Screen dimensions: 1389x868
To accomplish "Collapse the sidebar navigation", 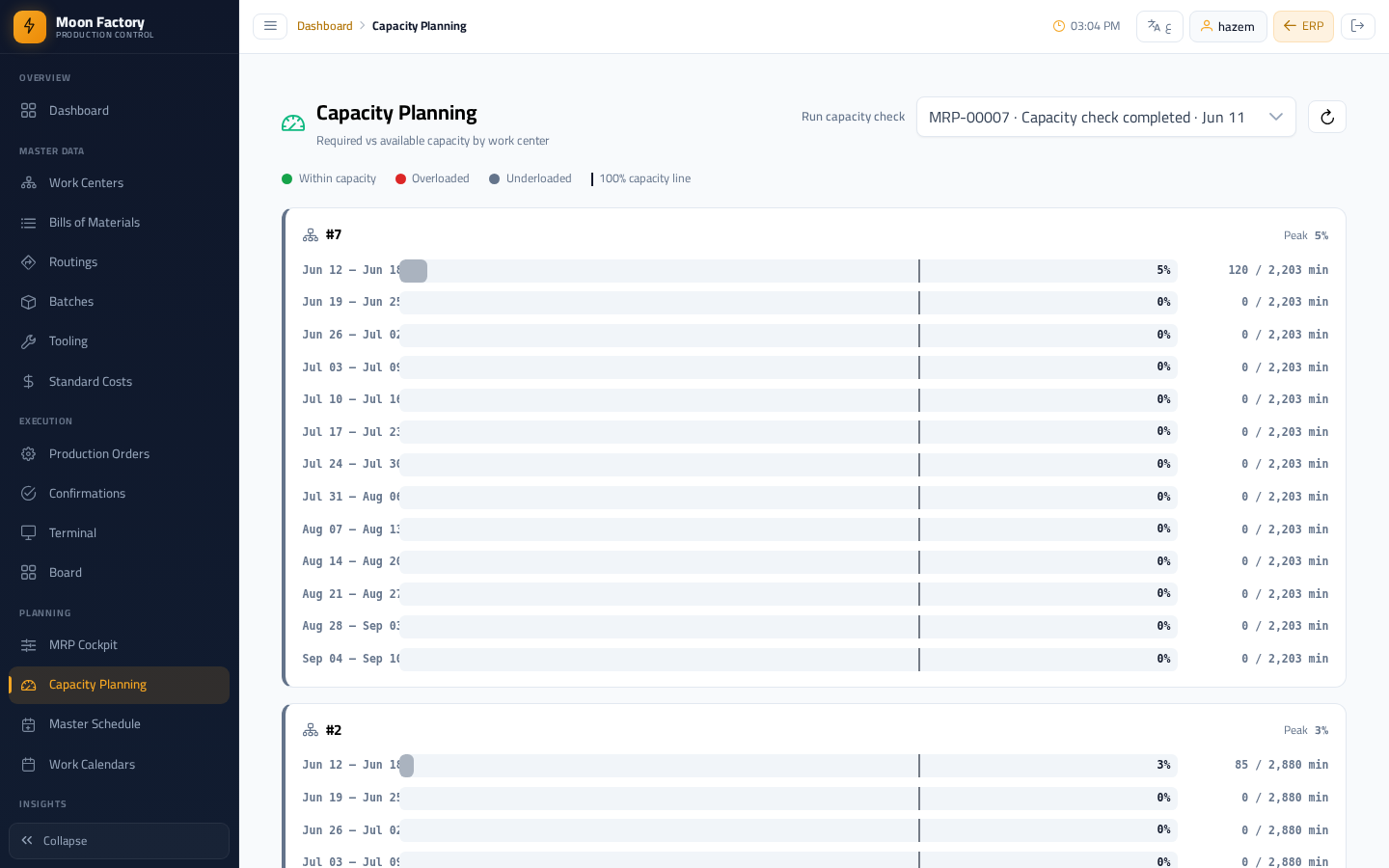I will pyautogui.click(x=120, y=841).
